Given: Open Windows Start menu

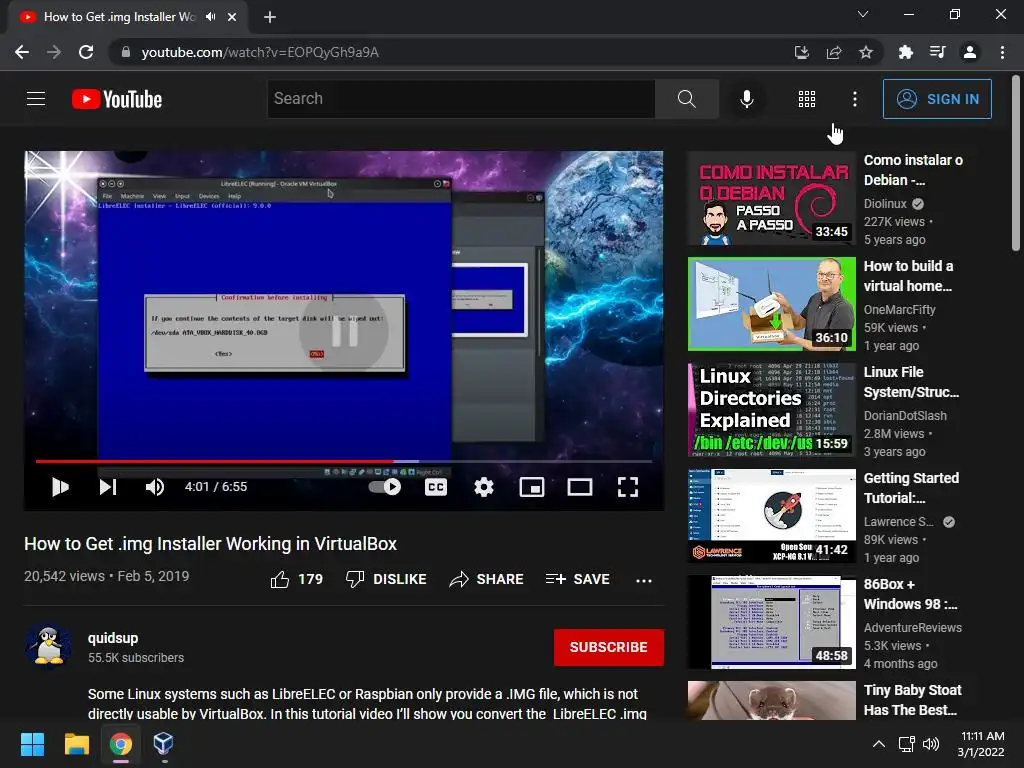Looking at the screenshot, I should pos(33,744).
